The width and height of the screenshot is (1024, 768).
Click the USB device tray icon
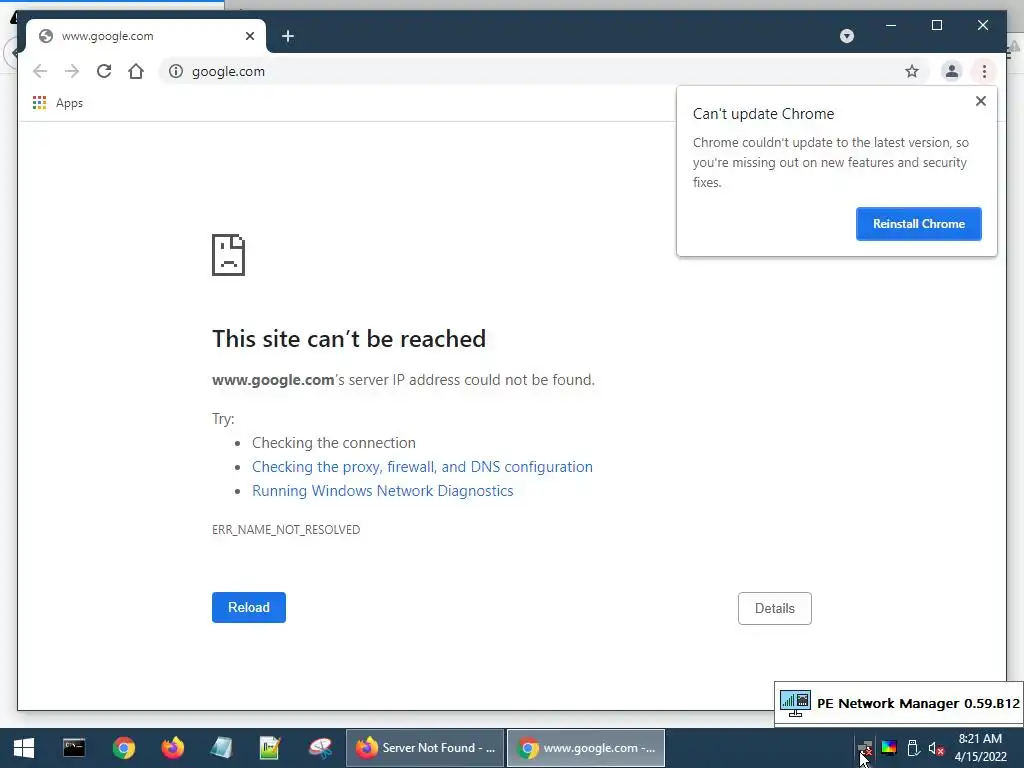[x=913, y=748]
